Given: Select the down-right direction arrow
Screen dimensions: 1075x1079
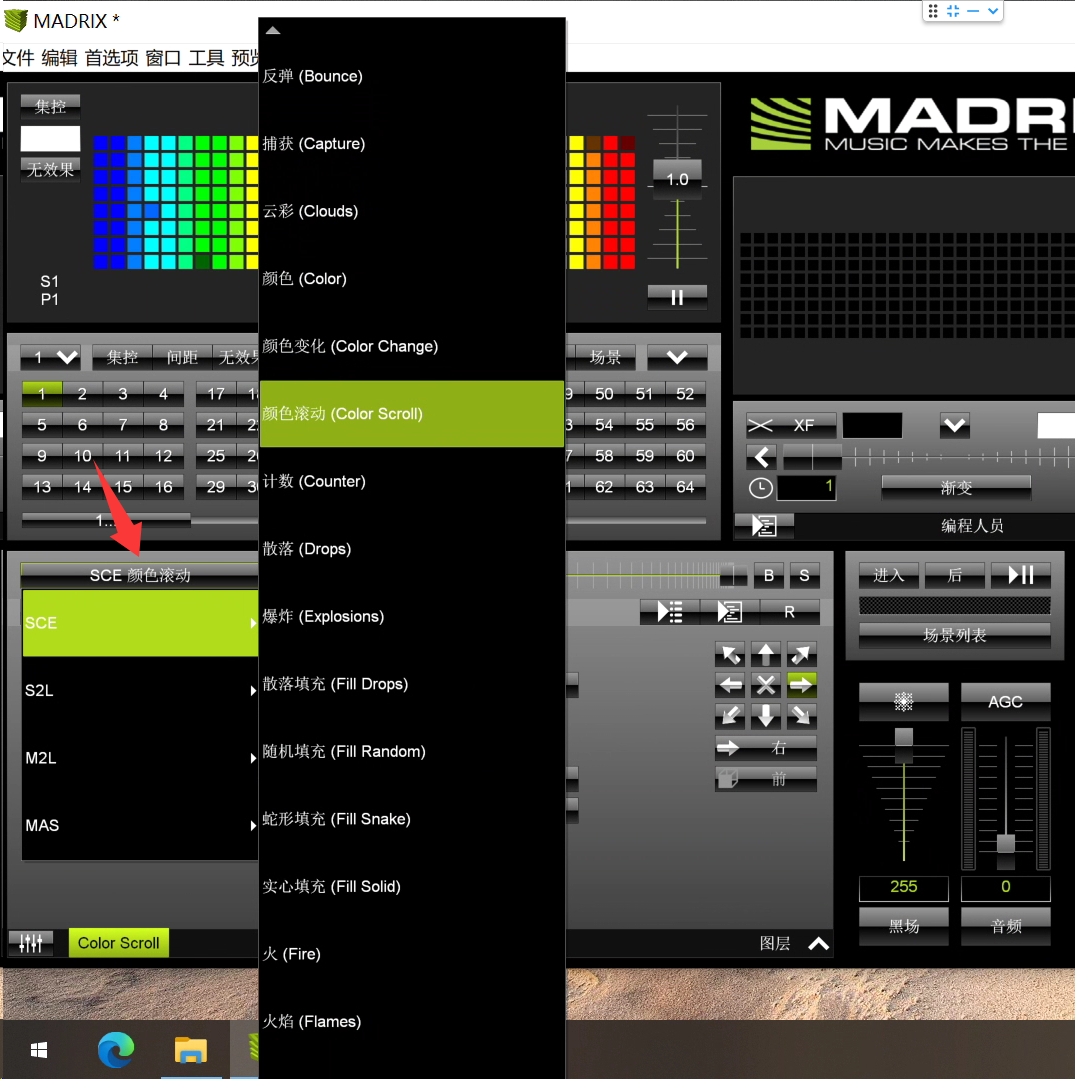Looking at the screenshot, I should tap(801, 716).
